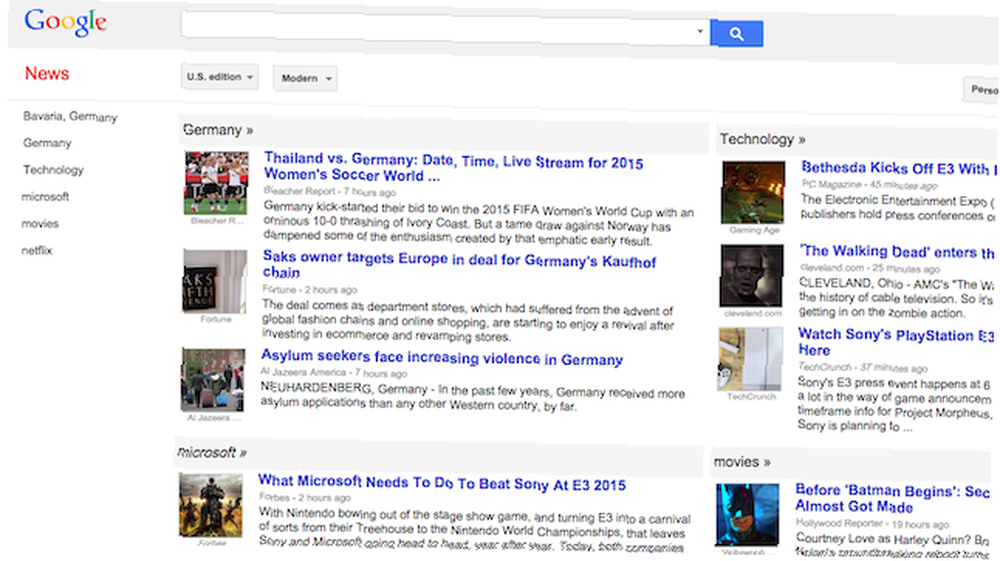Screen dimensions: 1000x561
Task: Expand the search box dropdown arrow
Action: pyautogui.click(x=700, y=31)
